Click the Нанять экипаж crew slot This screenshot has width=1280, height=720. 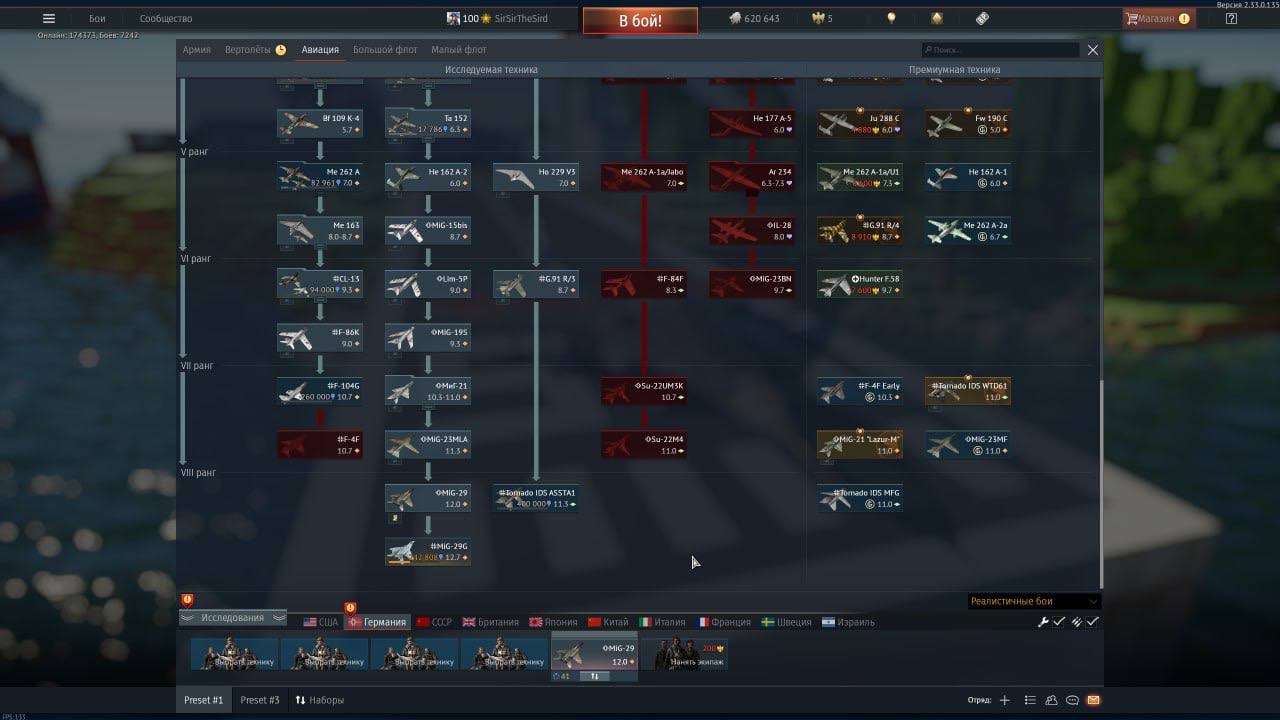(x=685, y=654)
